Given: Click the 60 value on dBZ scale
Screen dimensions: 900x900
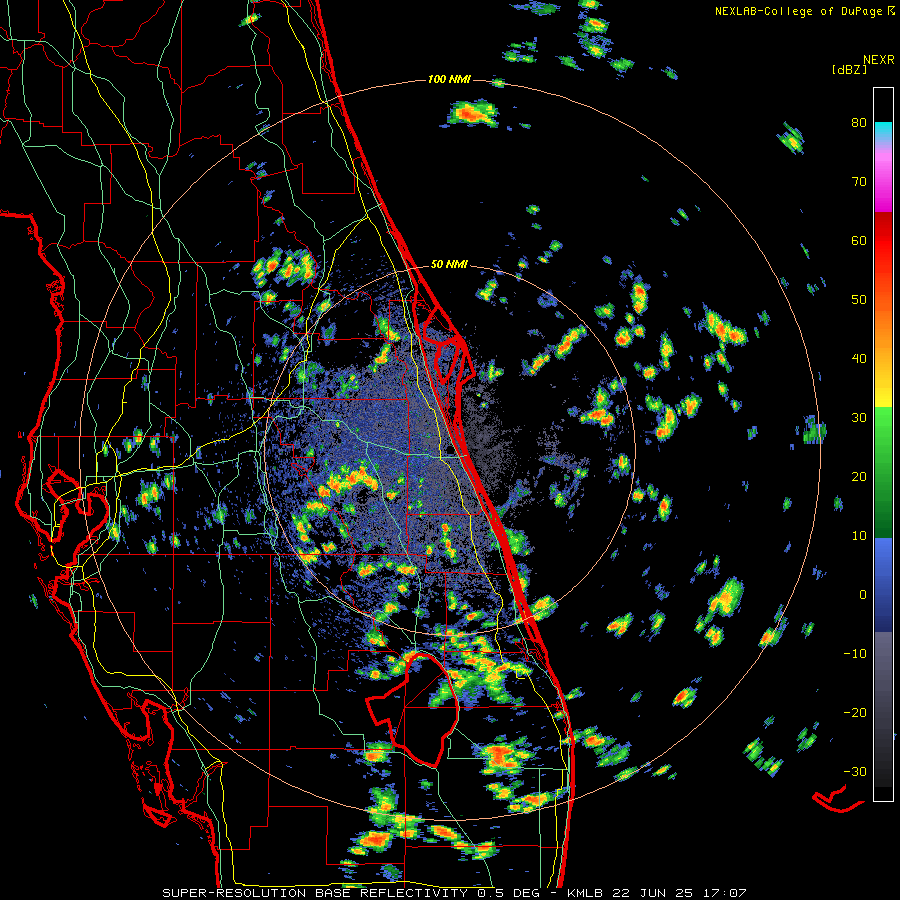Looking at the screenshot, I should click(859, 240).
